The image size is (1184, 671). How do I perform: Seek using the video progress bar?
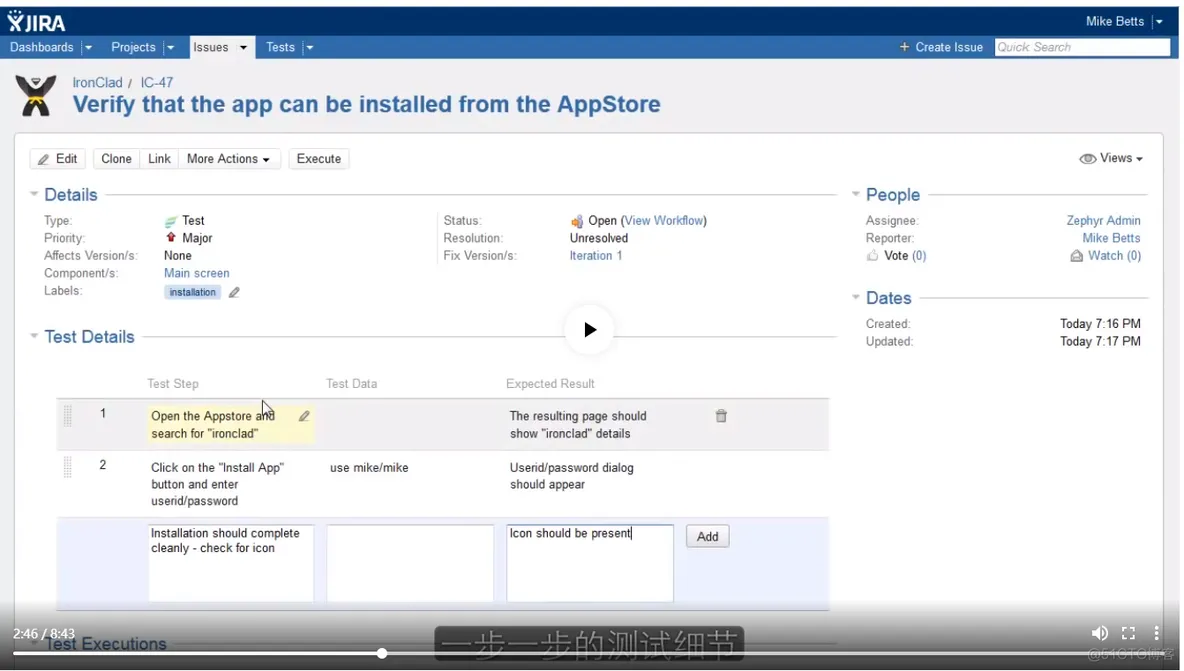click(589, 654)
